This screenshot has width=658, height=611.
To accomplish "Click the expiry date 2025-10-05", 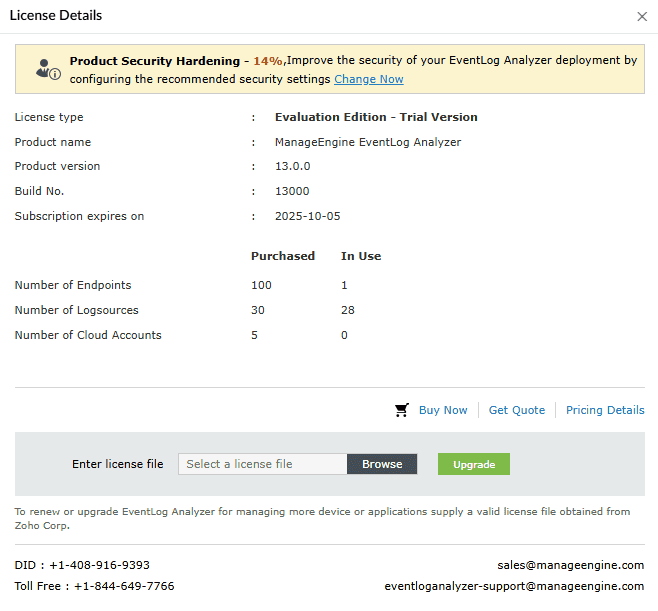I will pos(308,216).
